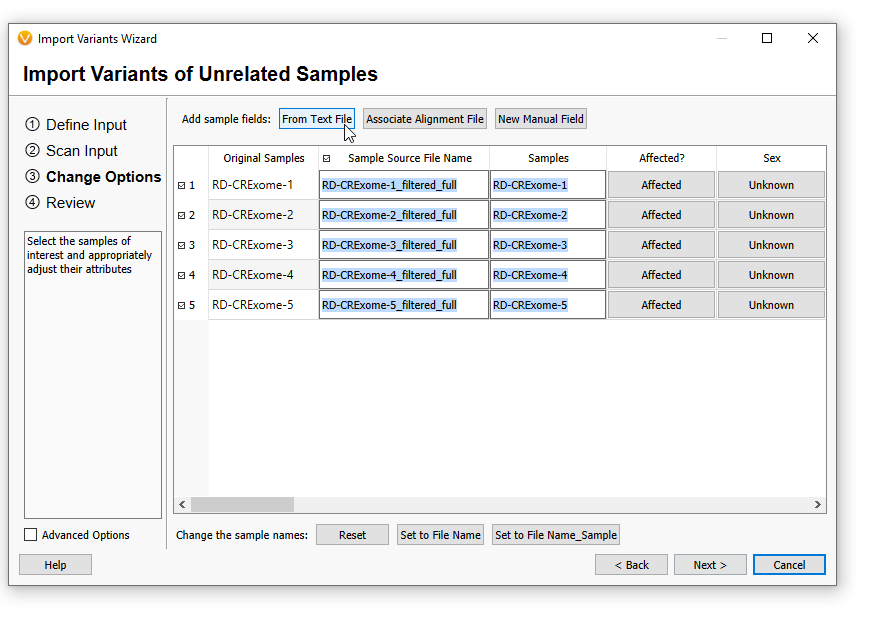Go to the Change Options wizard step
This screenshot has height=618, width=883.
(x=103, y=177)
